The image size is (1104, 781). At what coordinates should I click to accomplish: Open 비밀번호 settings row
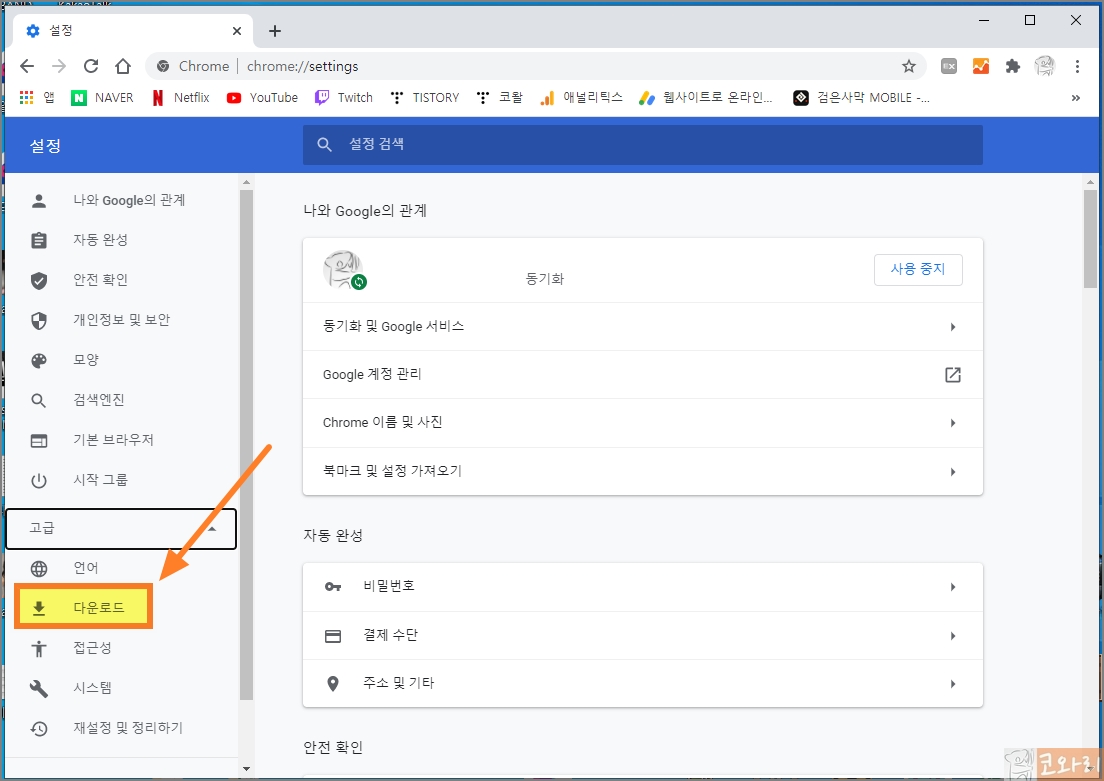pos(643,587)
